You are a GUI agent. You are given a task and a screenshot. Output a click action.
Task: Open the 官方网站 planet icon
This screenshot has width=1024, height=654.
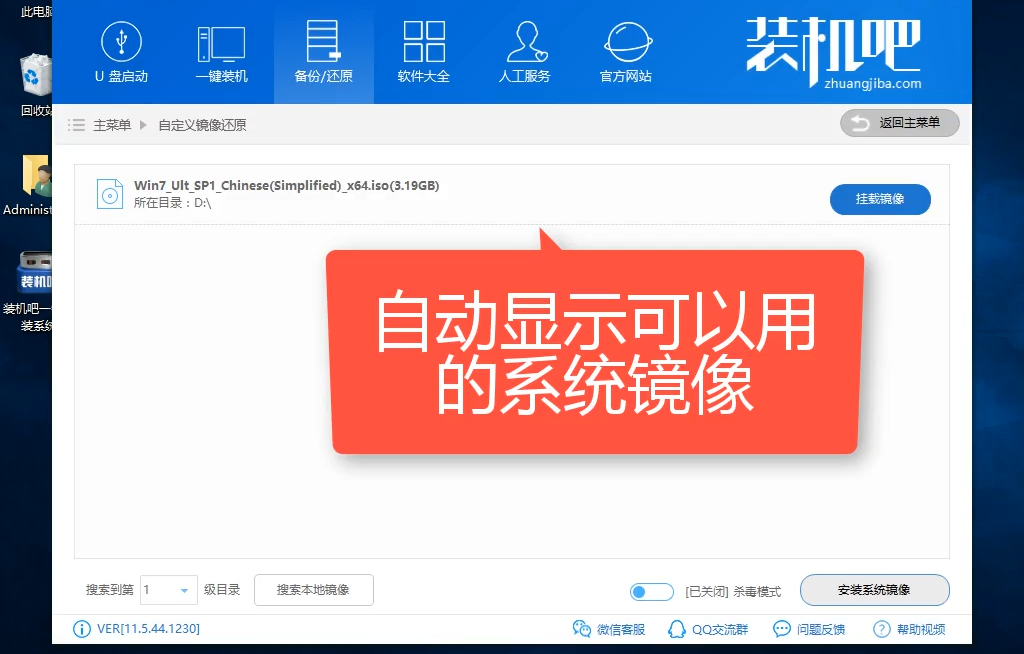(625, 42)
